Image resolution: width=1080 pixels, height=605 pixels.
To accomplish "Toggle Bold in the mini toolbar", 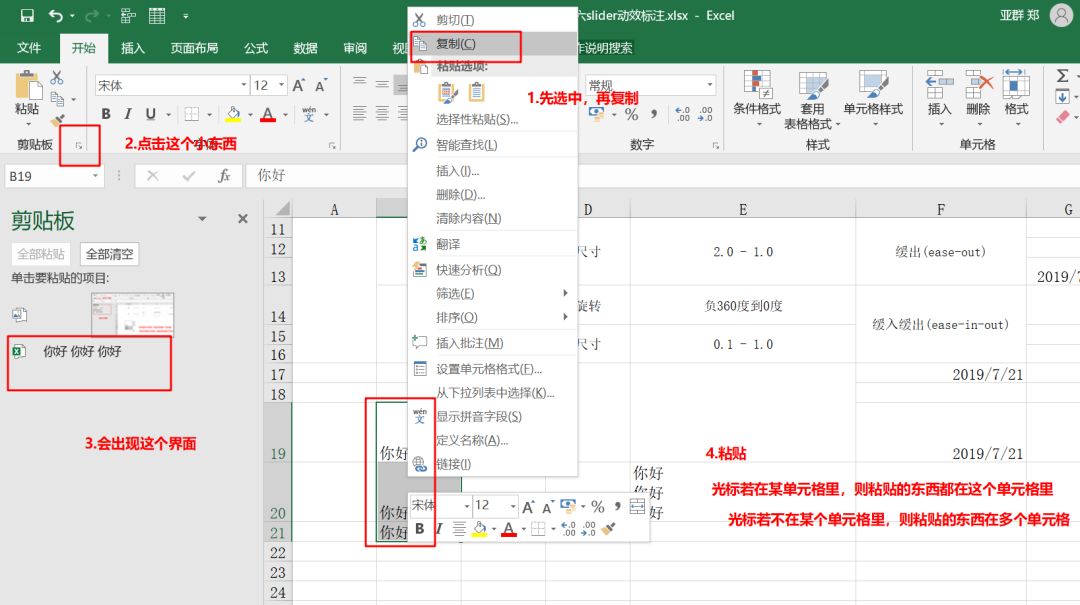I will [419, 529].
